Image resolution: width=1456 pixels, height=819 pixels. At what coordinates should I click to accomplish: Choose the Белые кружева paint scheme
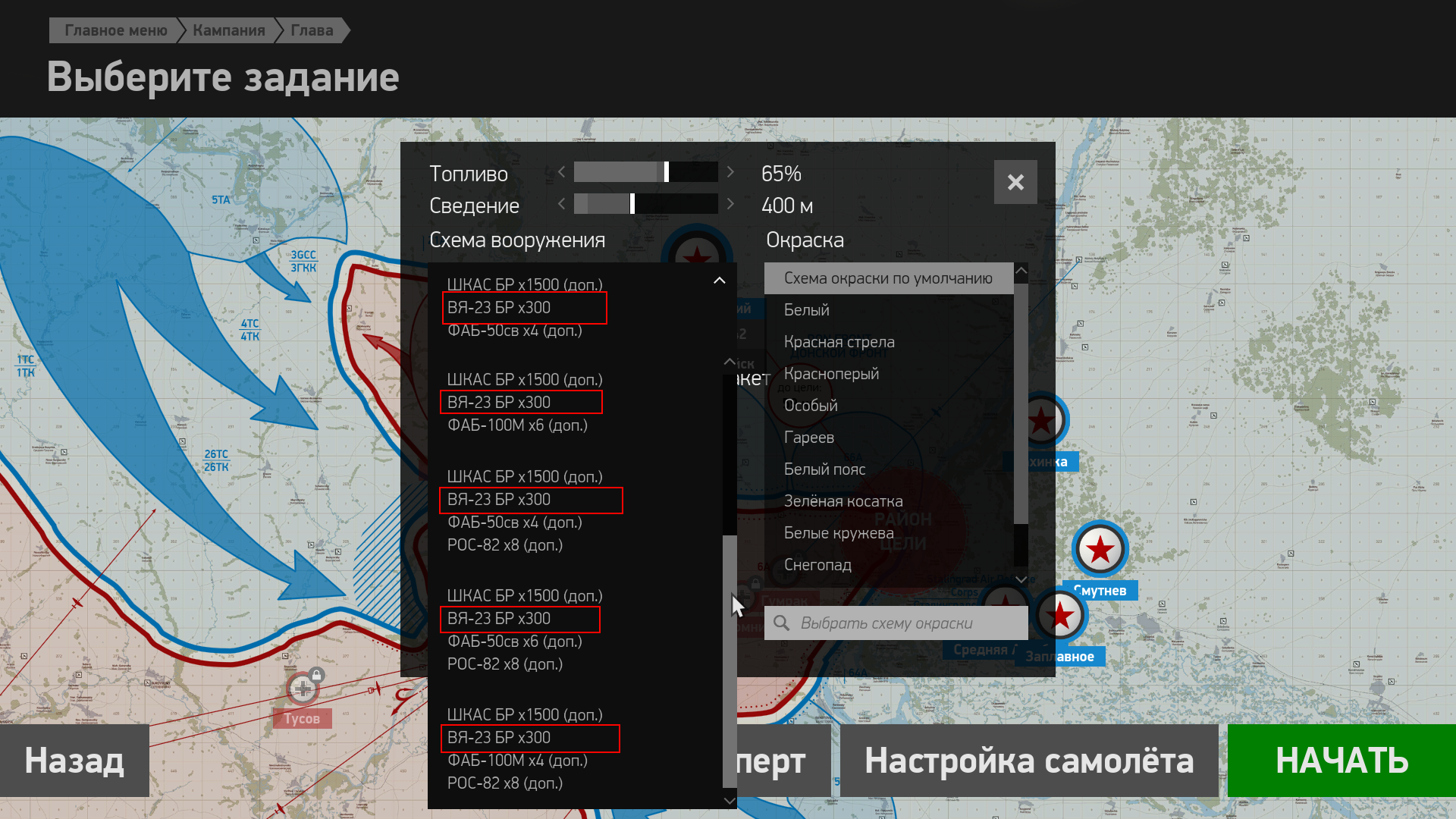pos(889,533)
